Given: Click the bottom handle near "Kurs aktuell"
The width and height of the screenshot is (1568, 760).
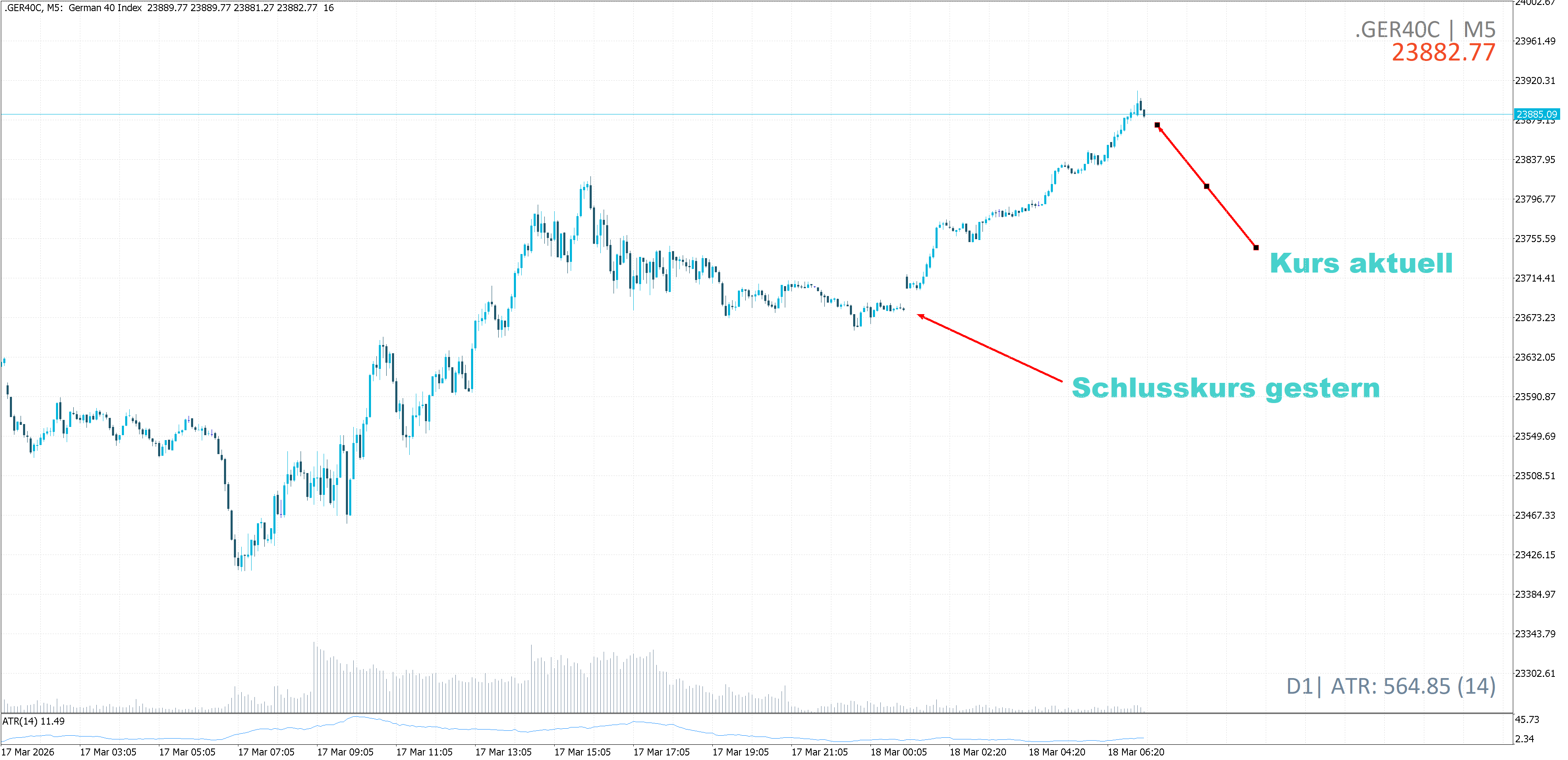Looking at the screenshot, I should [1256, 248].
